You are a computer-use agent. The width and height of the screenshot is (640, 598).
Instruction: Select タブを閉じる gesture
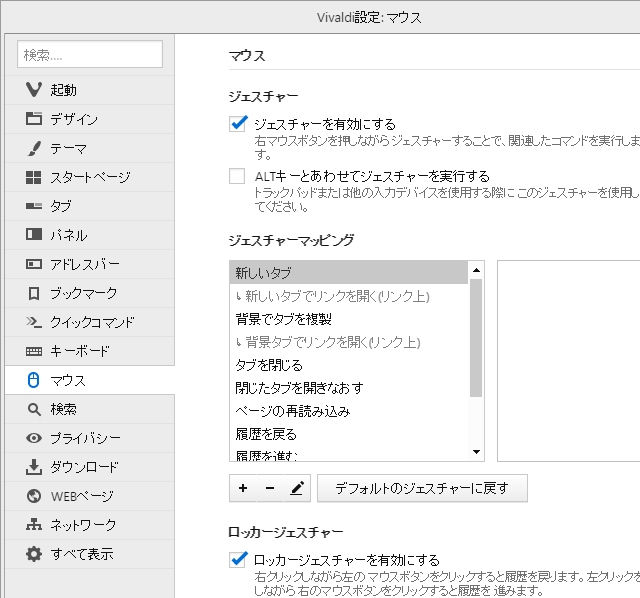tap(349, 365)
